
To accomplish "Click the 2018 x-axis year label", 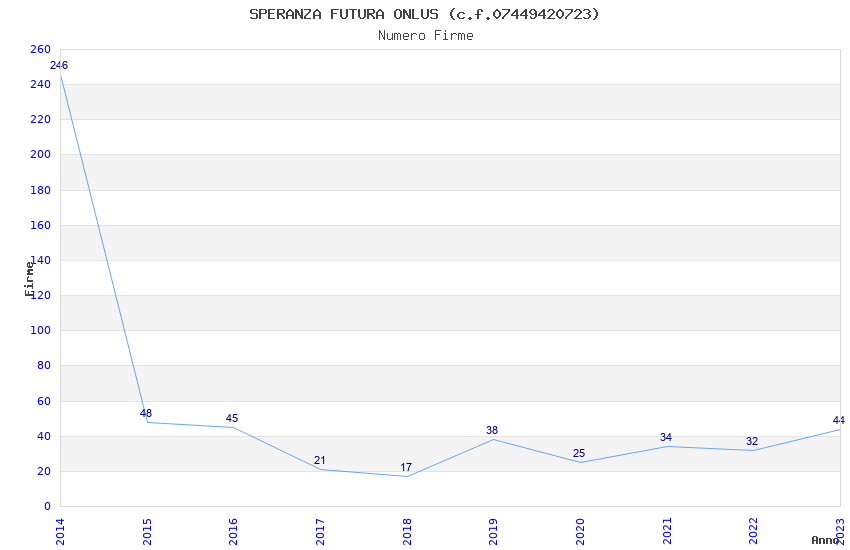I will coord(407,532).
